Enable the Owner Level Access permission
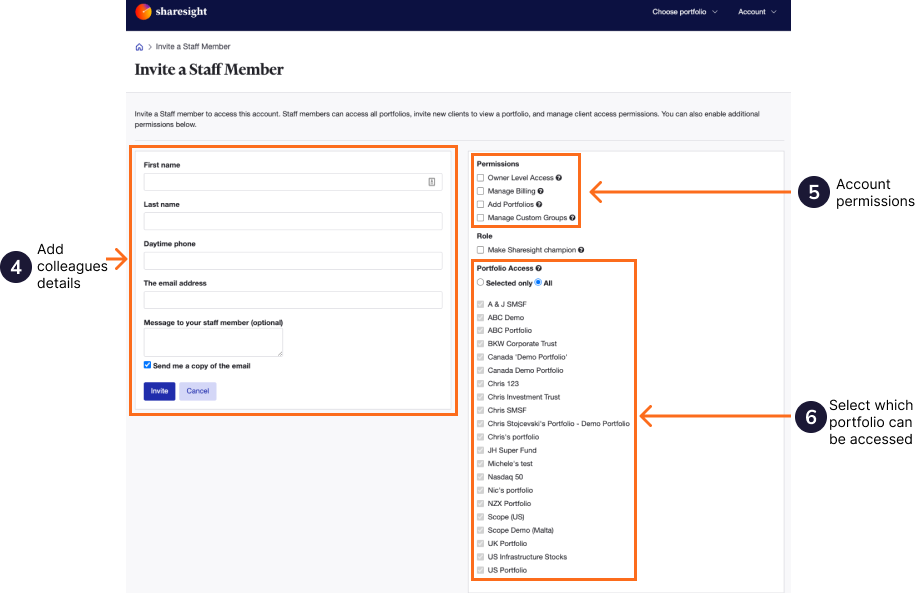This screenshot has height=593, width=917. tap(480, 177)
